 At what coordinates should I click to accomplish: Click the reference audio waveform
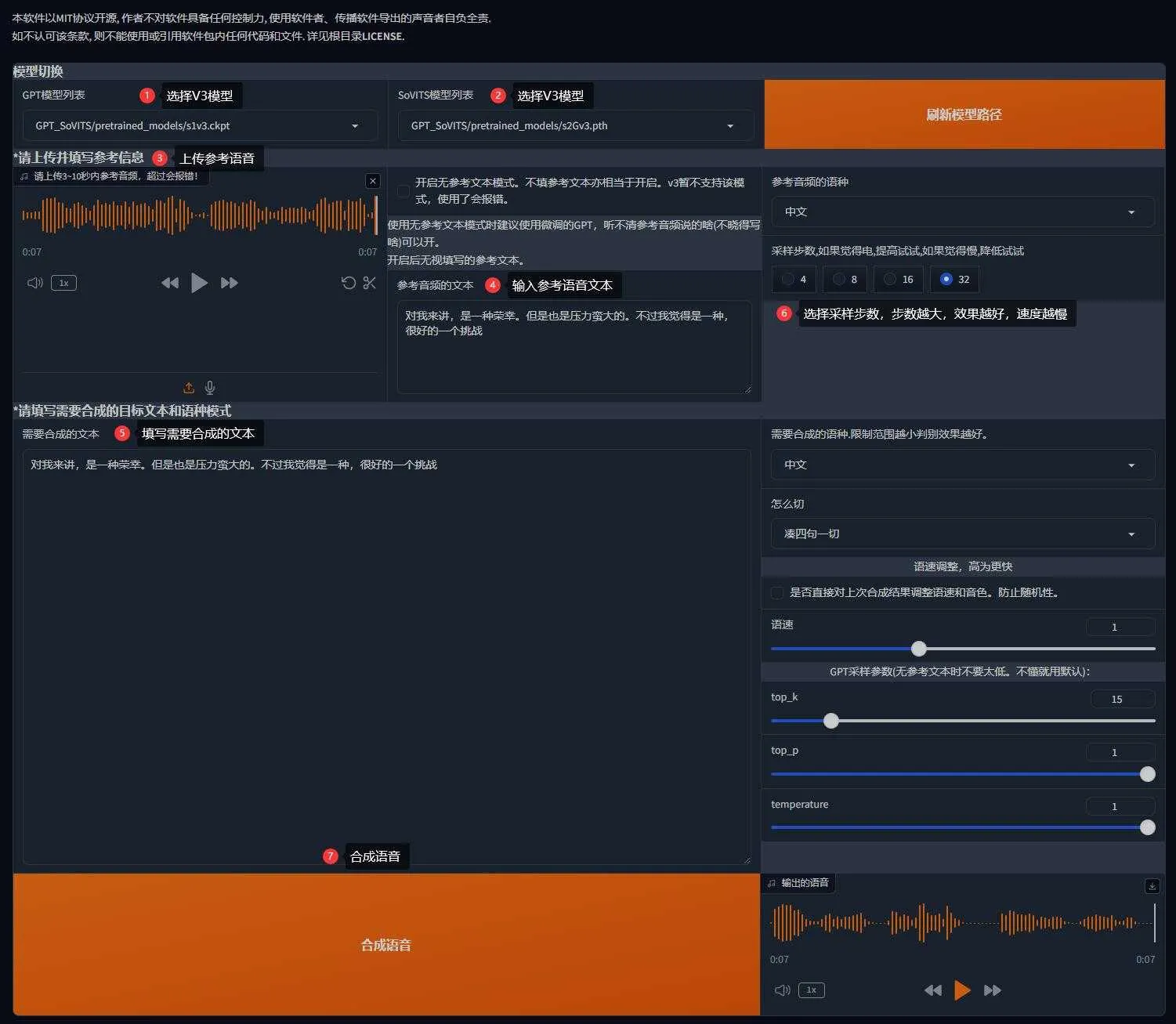point(200,215)
